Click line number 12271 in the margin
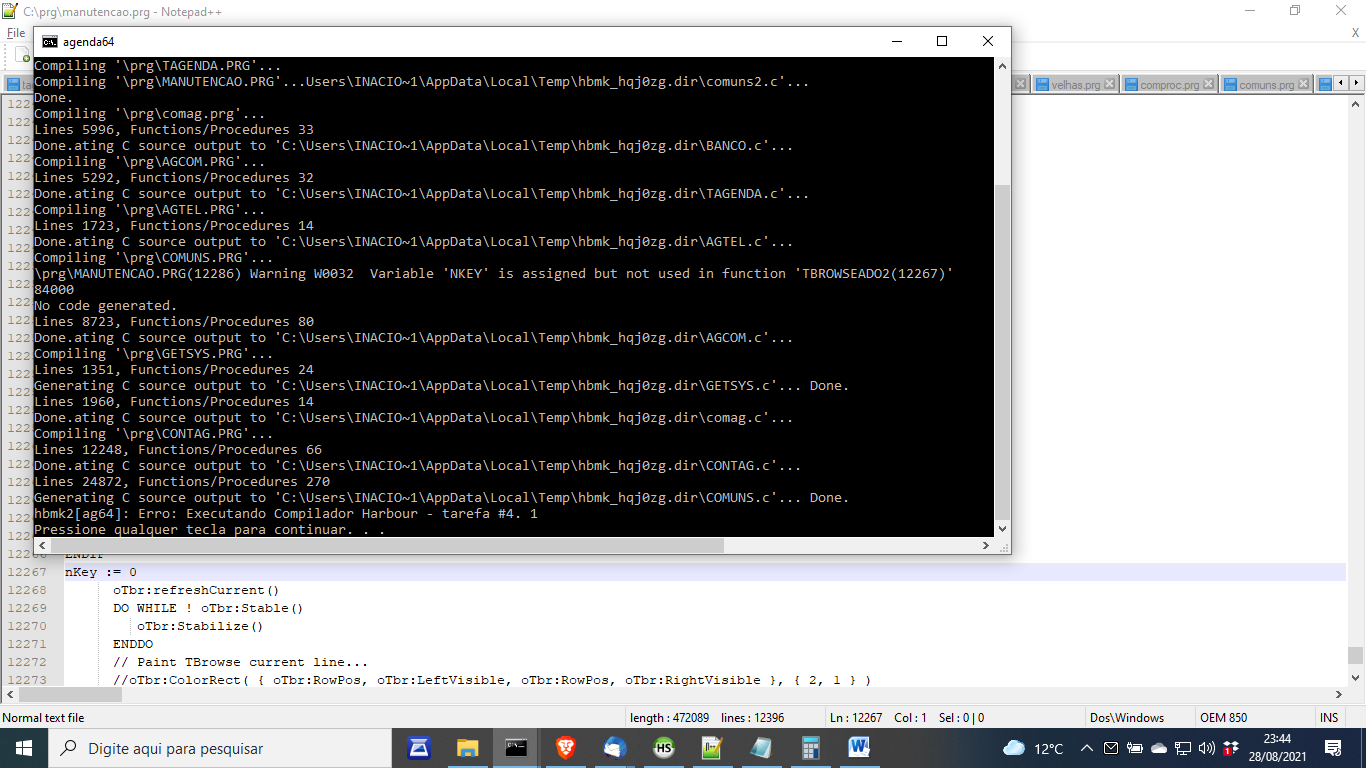 point(27,644)
